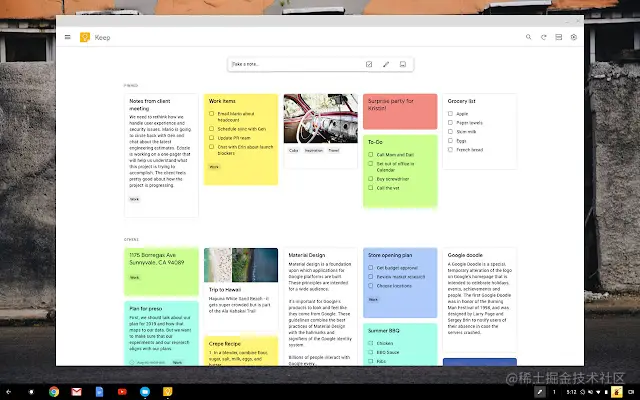Click the Summer BBQ title

pos(383,330)
